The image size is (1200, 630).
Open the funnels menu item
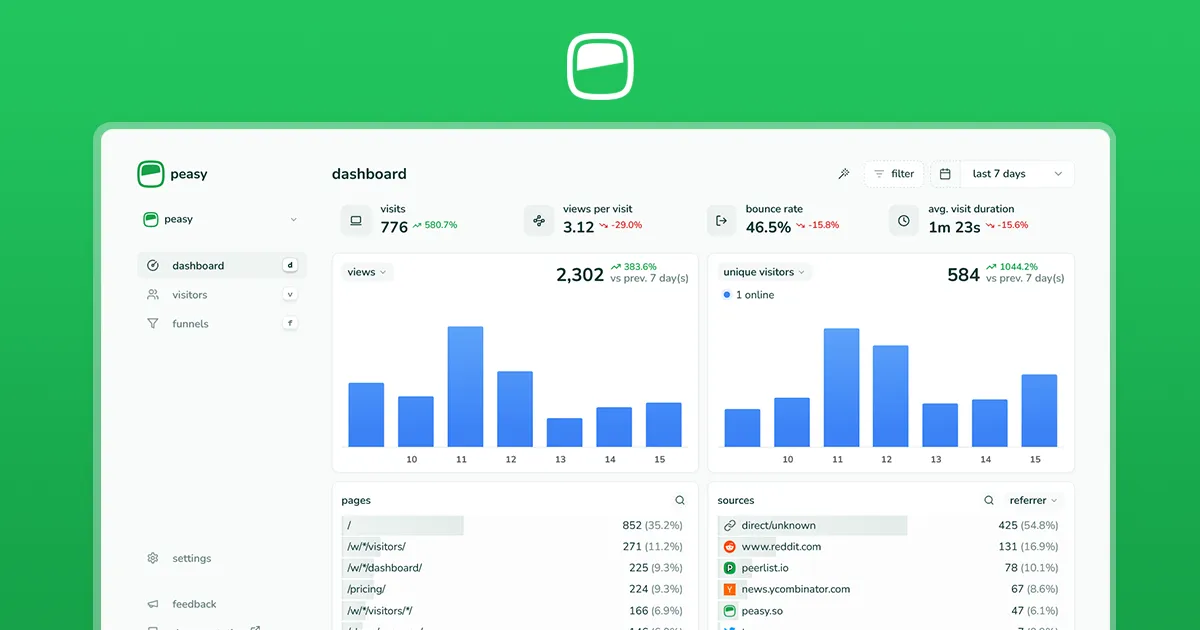[189, 324]
